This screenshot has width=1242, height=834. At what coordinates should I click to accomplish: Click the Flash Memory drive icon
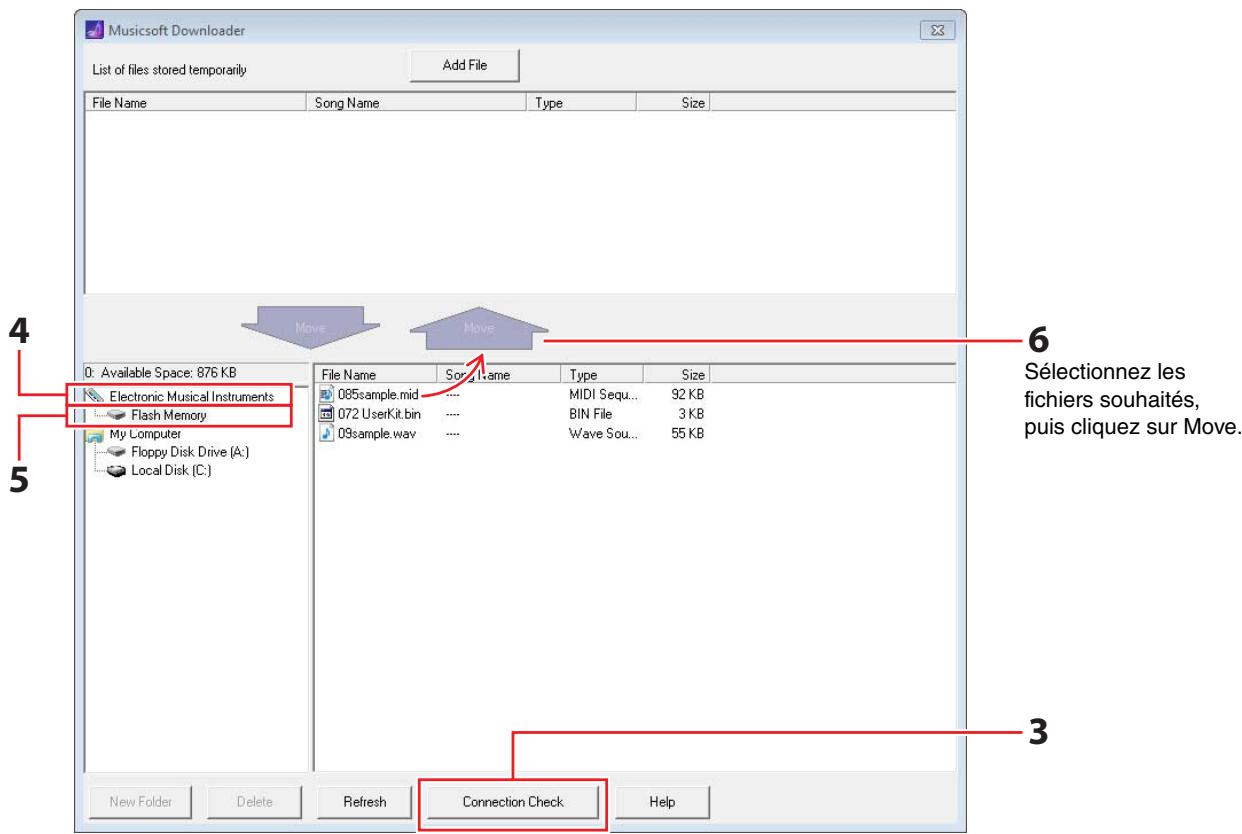pos(117,415)
